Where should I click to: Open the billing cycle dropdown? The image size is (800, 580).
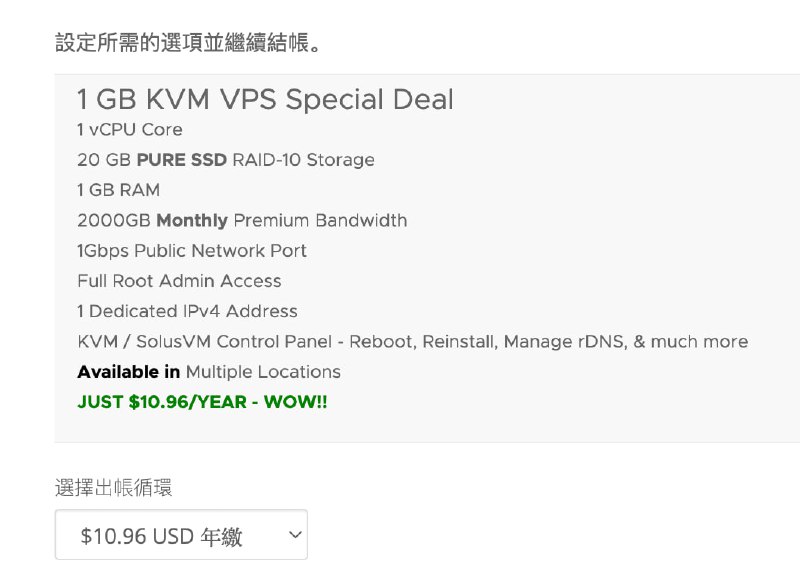point(180,536)
